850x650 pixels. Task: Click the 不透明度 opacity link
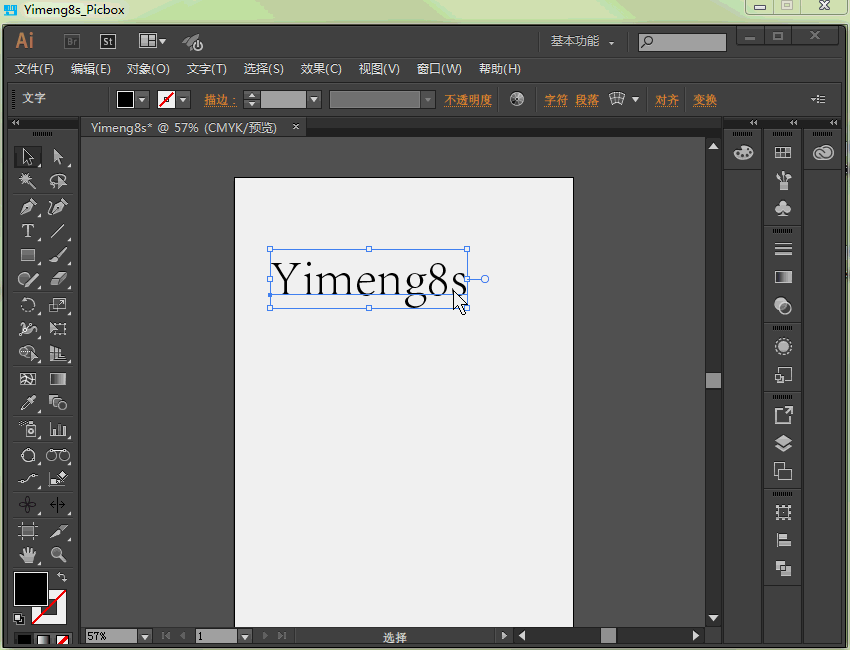(468, 100)
